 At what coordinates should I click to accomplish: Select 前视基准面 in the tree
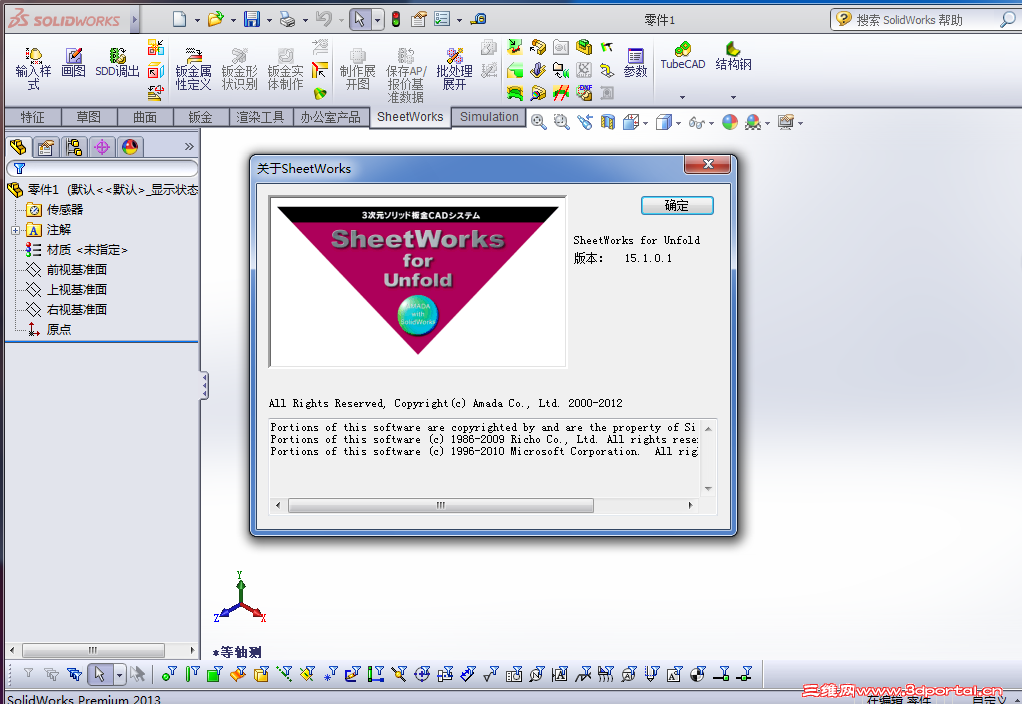[66, 270]
